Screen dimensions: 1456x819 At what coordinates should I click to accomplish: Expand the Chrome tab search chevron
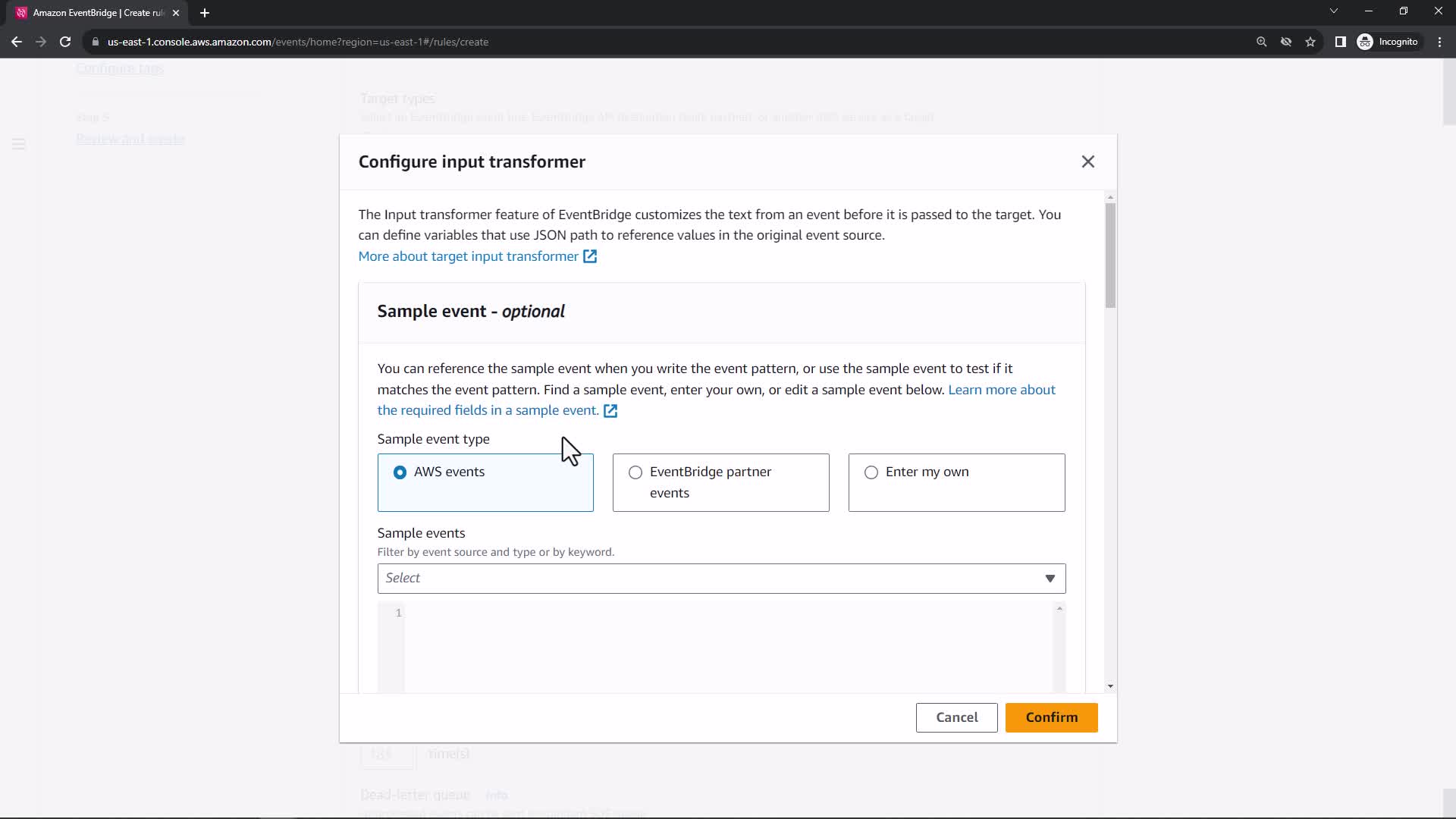(x=1333, y=11)
